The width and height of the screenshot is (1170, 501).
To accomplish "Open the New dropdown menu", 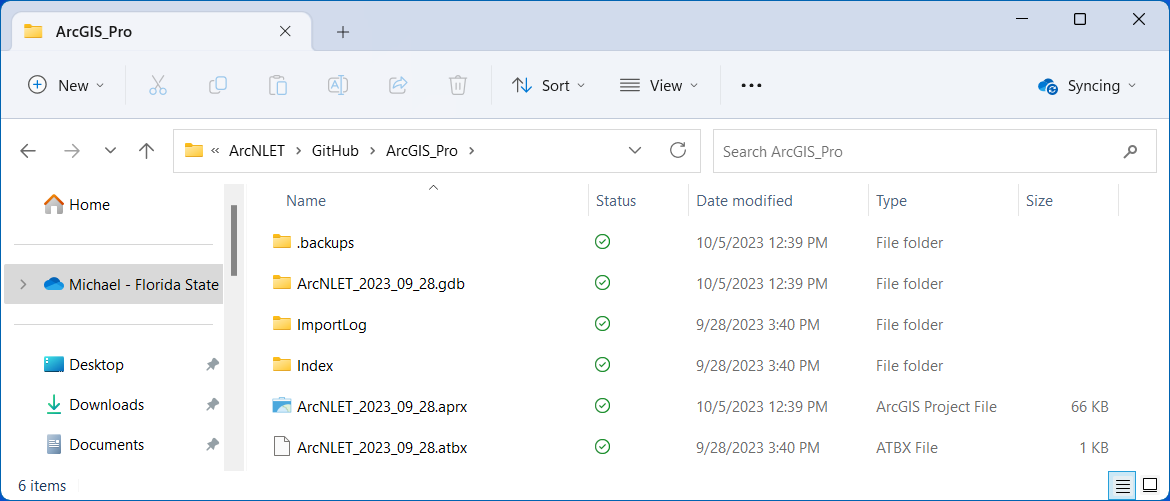I will (x=66, y=85).
